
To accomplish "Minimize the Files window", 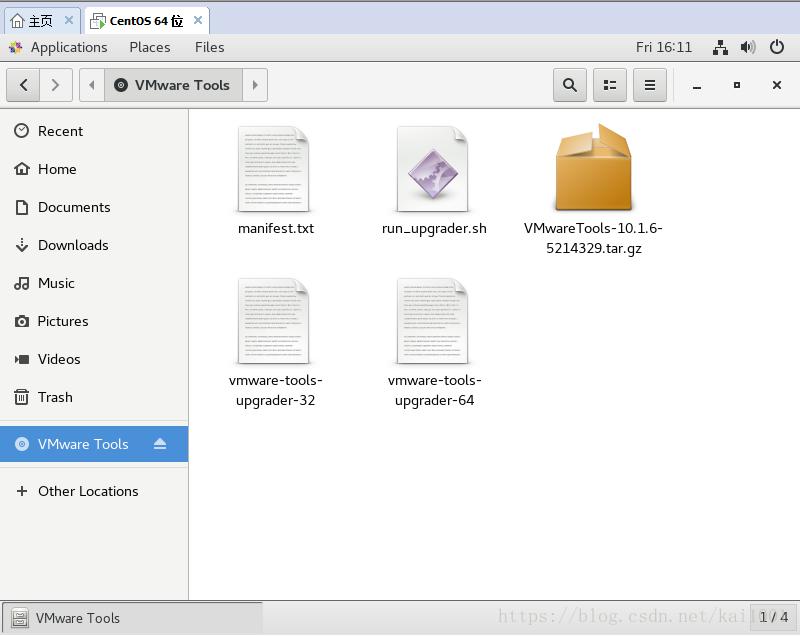I will (x=697, y=86).
